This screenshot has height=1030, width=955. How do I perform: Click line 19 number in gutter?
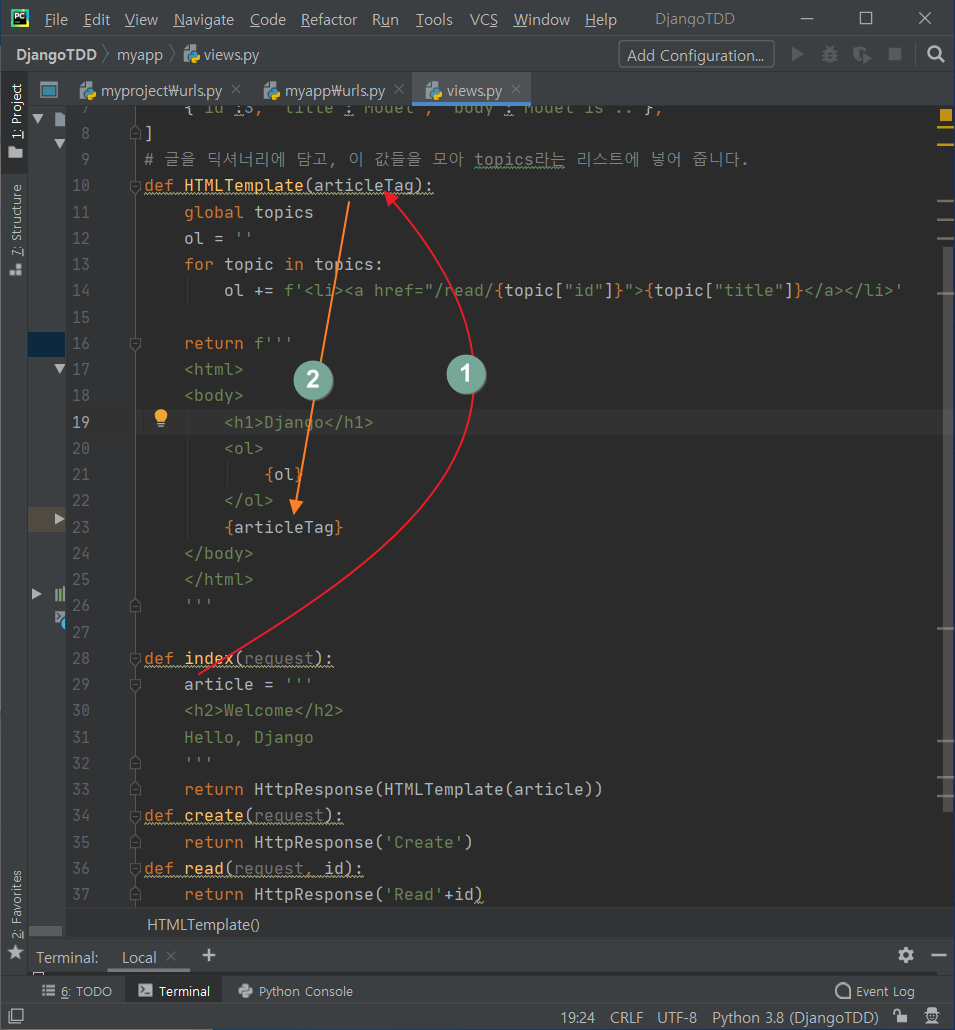(x=81, y=422)
